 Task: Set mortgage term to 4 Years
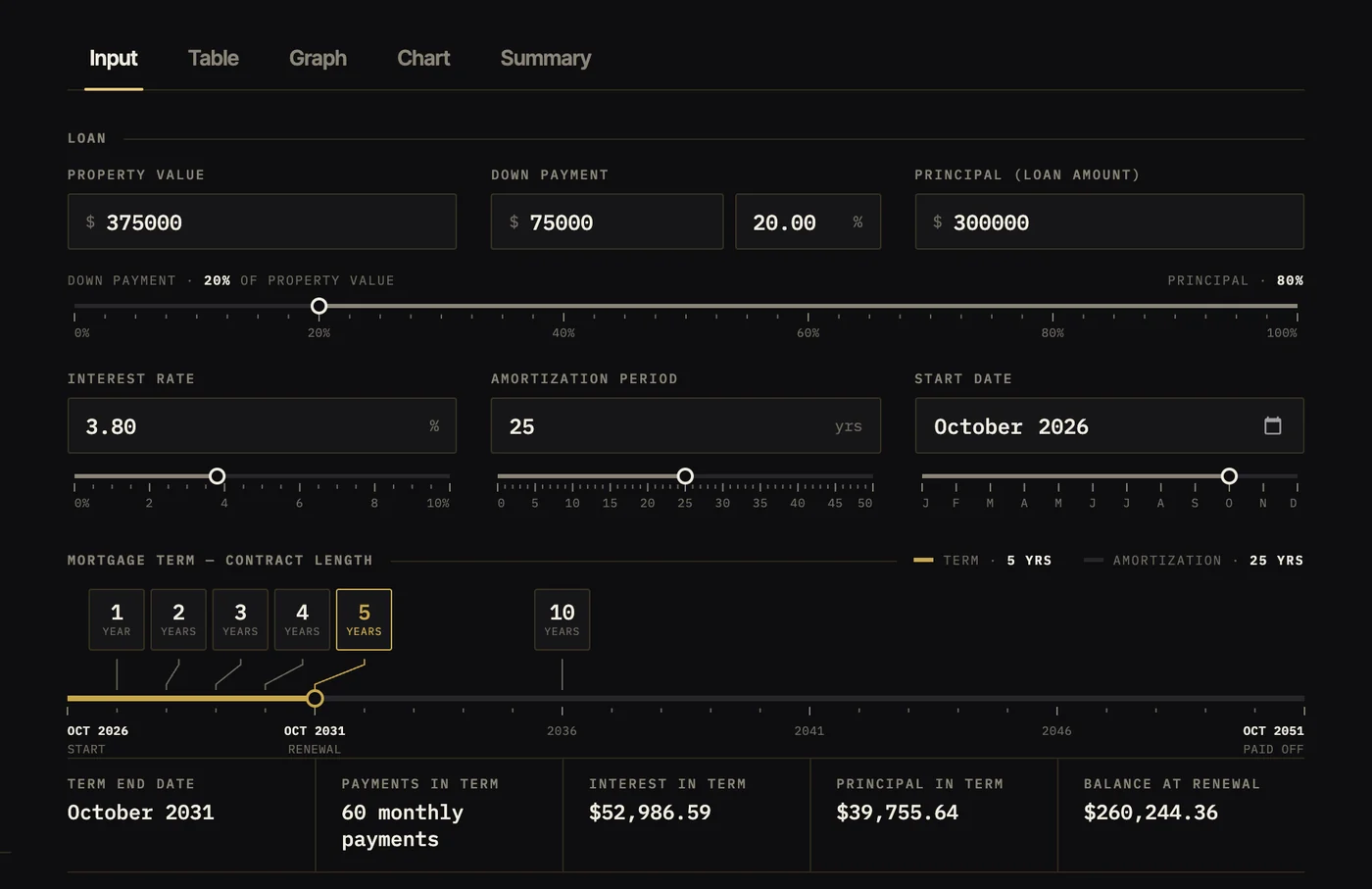(302, 619)
